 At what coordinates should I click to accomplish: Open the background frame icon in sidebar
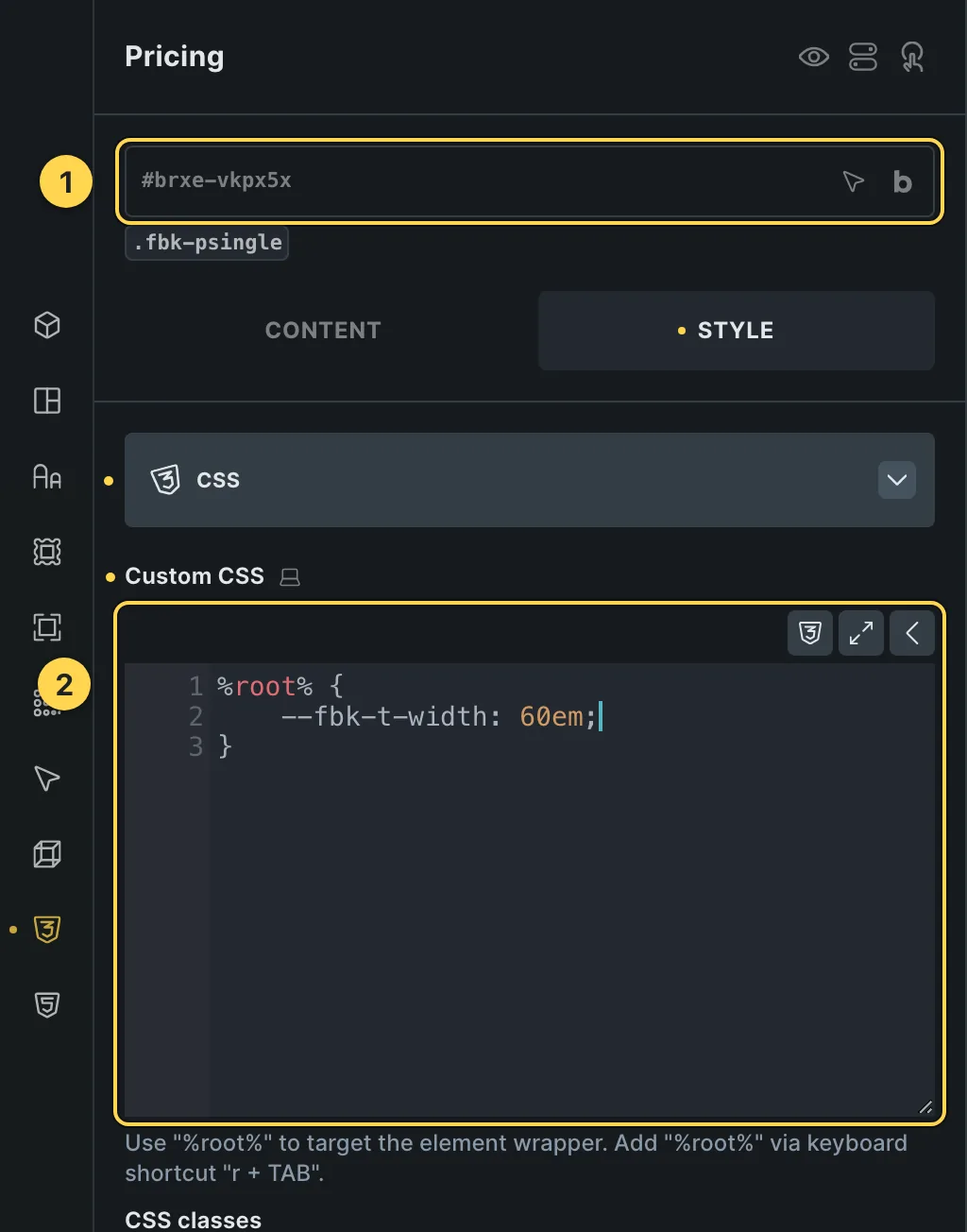pyautogui.click(x=47, y=552)
